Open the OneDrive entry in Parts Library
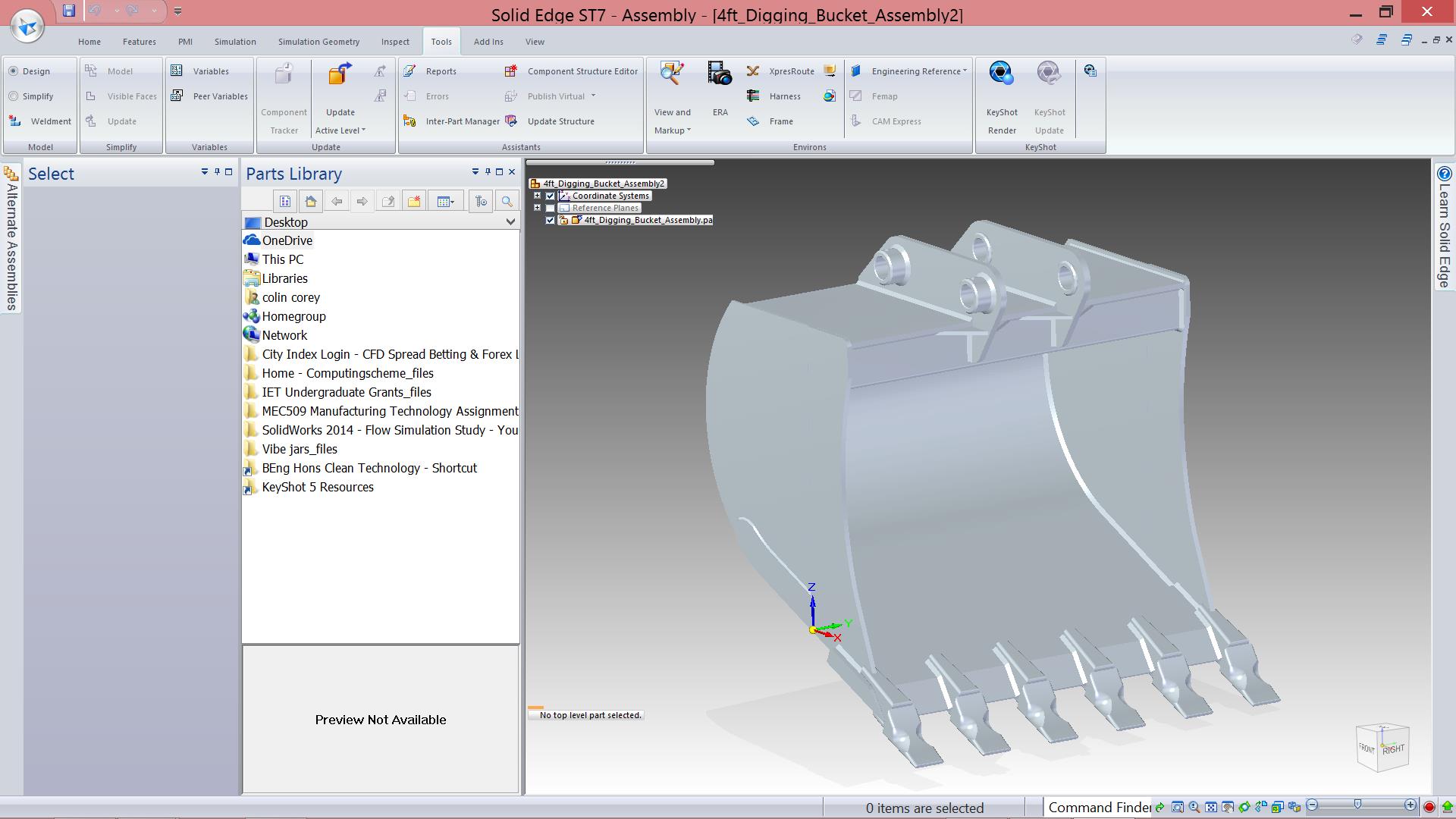 [278, 240]
